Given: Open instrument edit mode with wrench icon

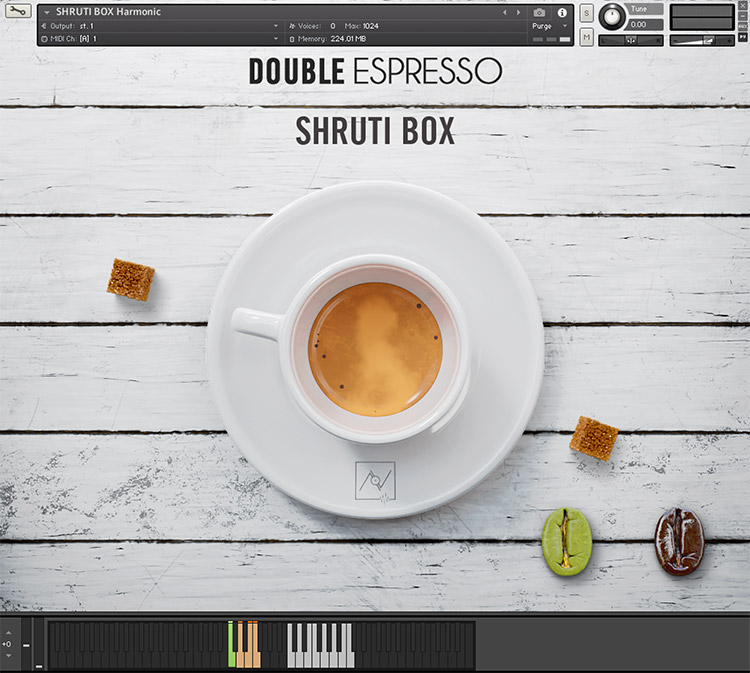Looking at the screenshot, I should pyautogui.click(x=18, y=11).
